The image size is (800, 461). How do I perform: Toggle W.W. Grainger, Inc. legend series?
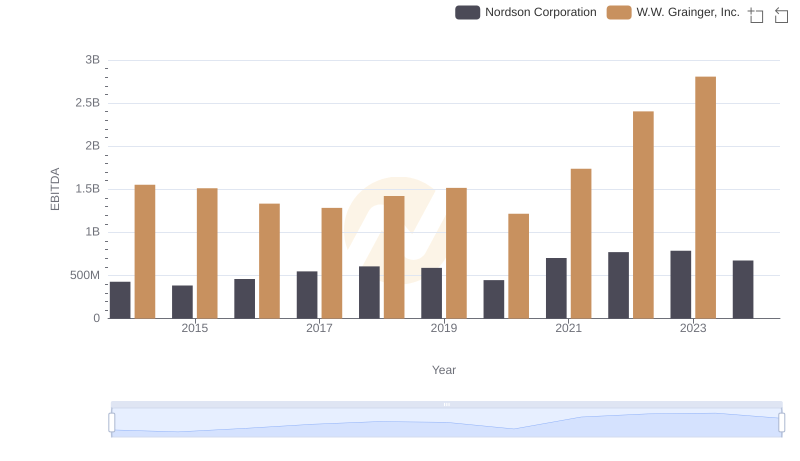point(673,12)
